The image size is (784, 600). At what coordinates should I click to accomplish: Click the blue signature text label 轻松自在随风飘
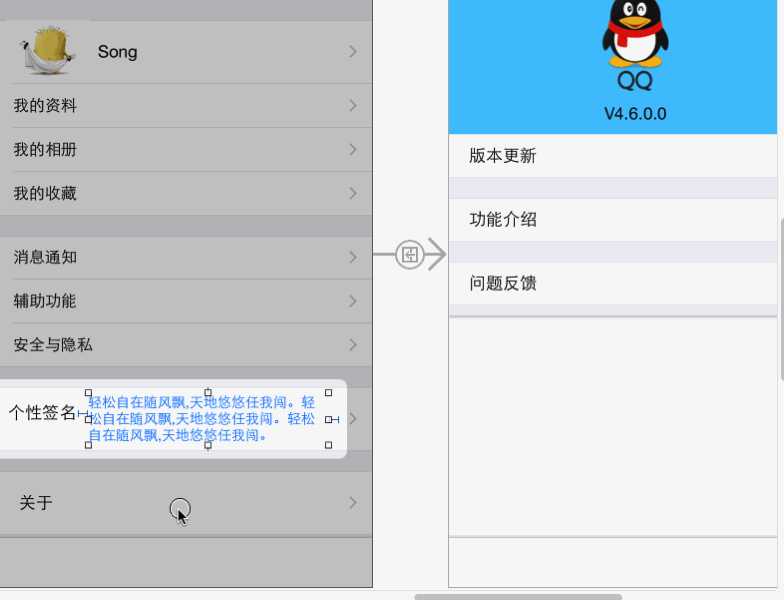point(202,418)
